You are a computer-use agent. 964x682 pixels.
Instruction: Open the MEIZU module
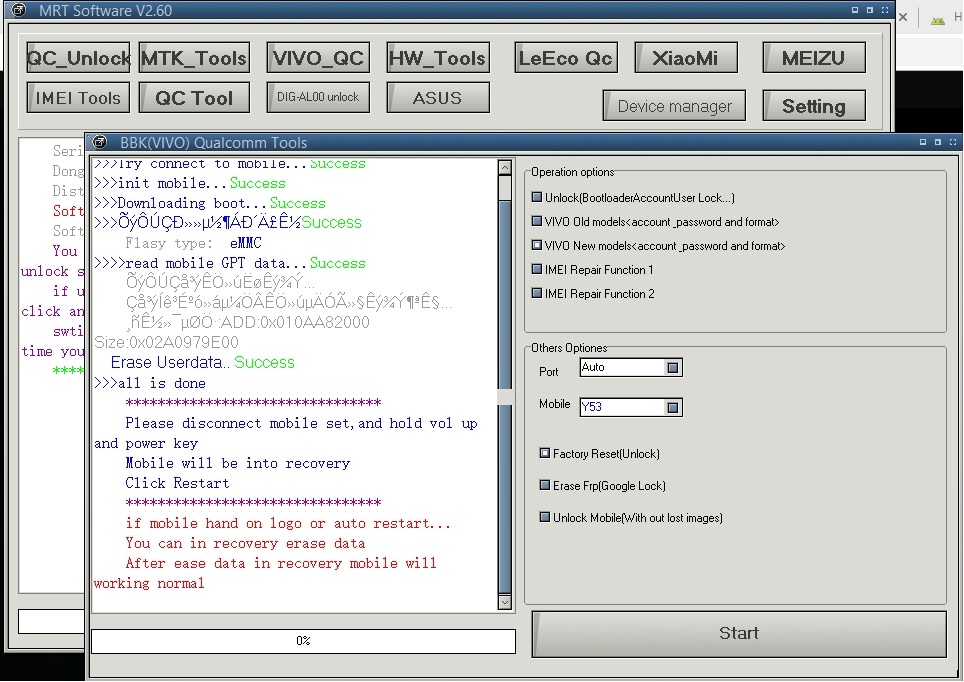814,58
